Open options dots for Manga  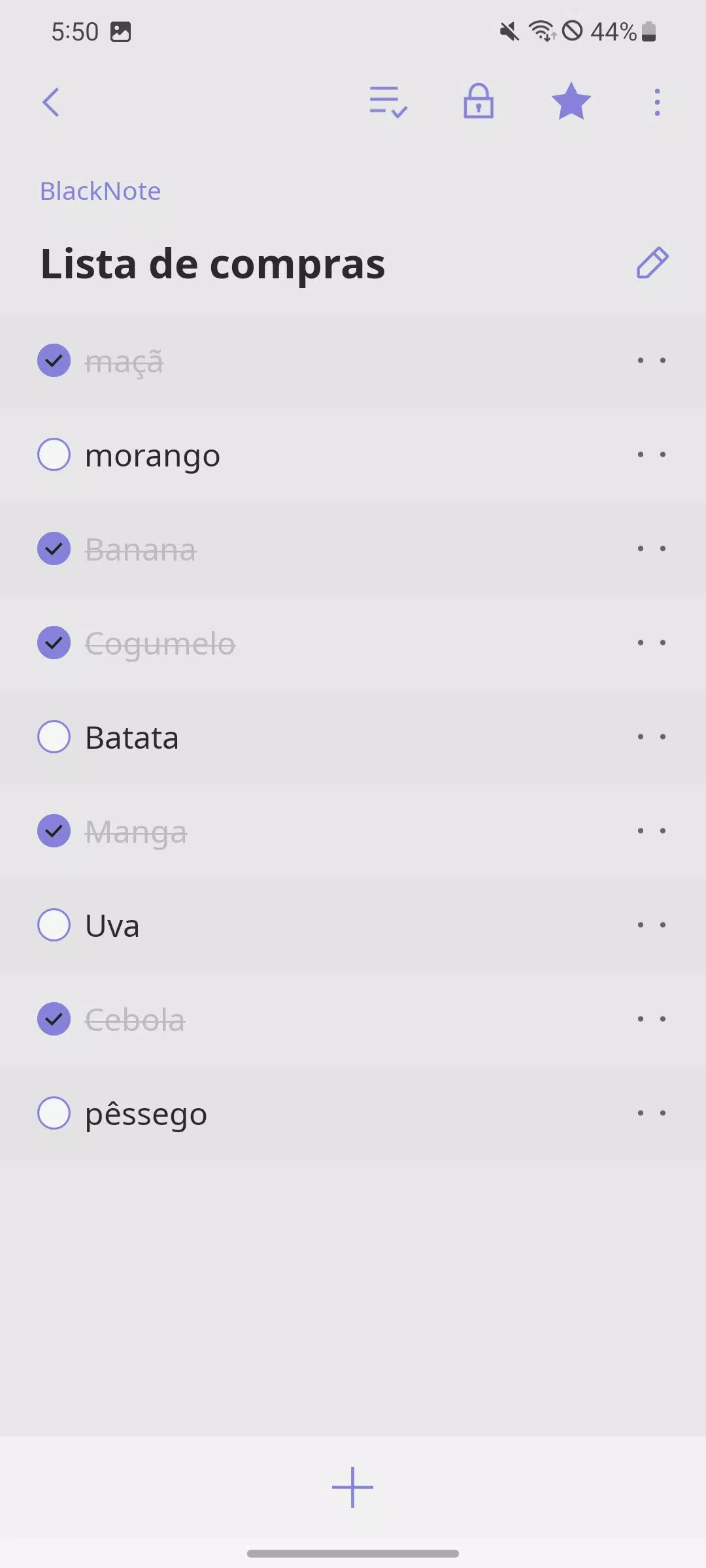point(652,831)
